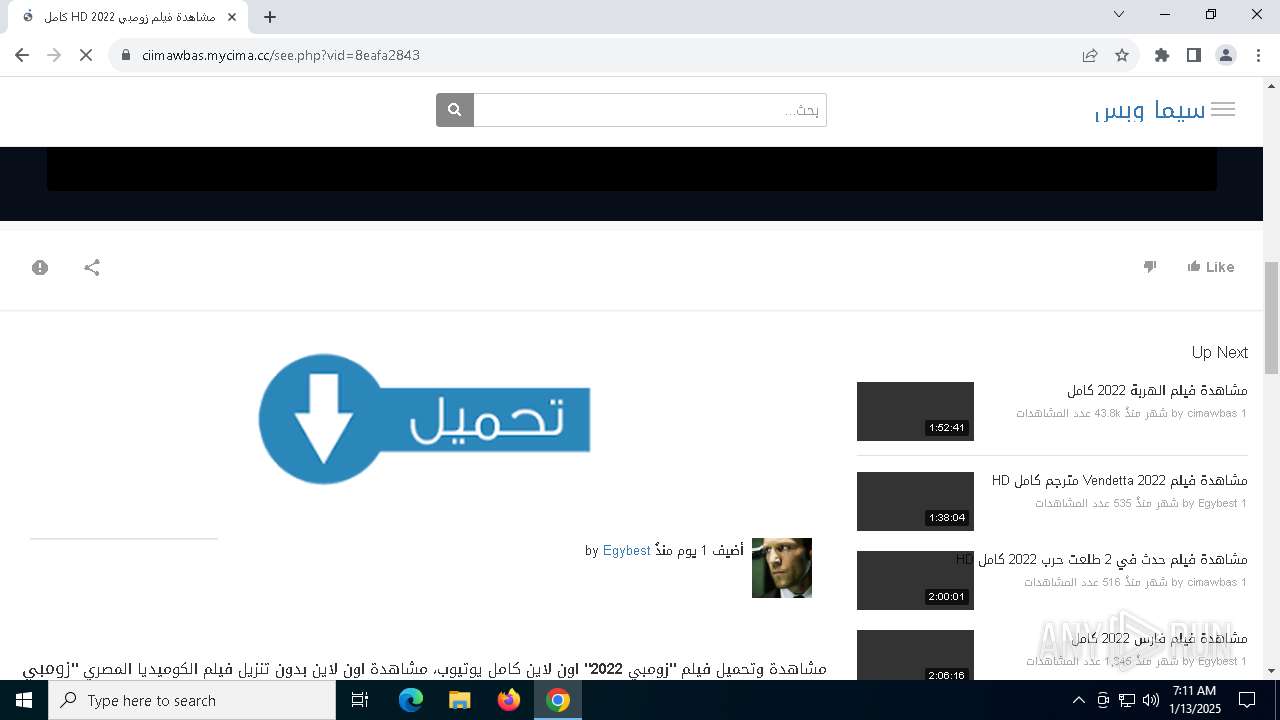Click the taskbar search box
1280x720 pixels.
(x=192, y=700)
